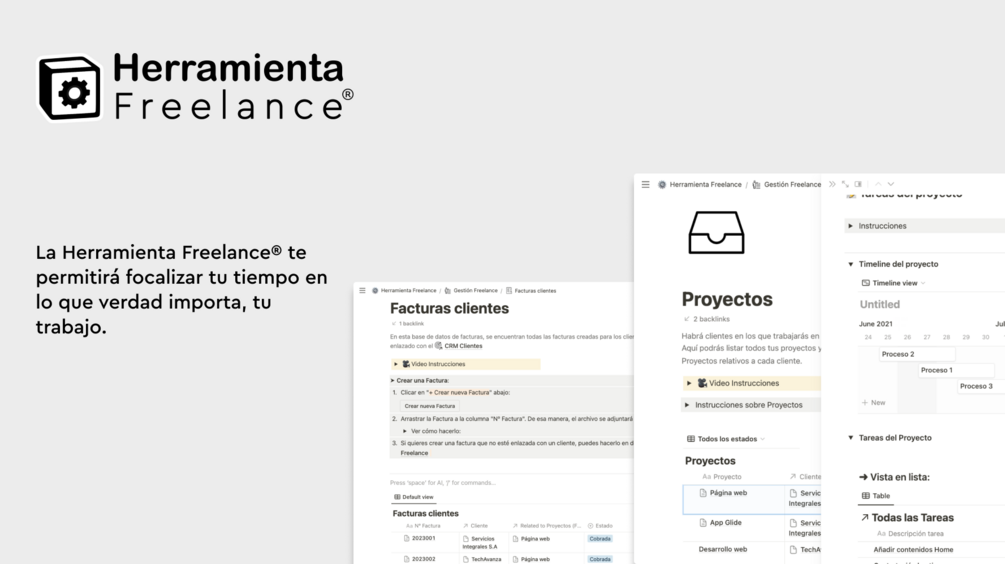This screenshot has height=564, width=1005.
Task: Click the App Glide page icon
Action: [x=703, y=522]
